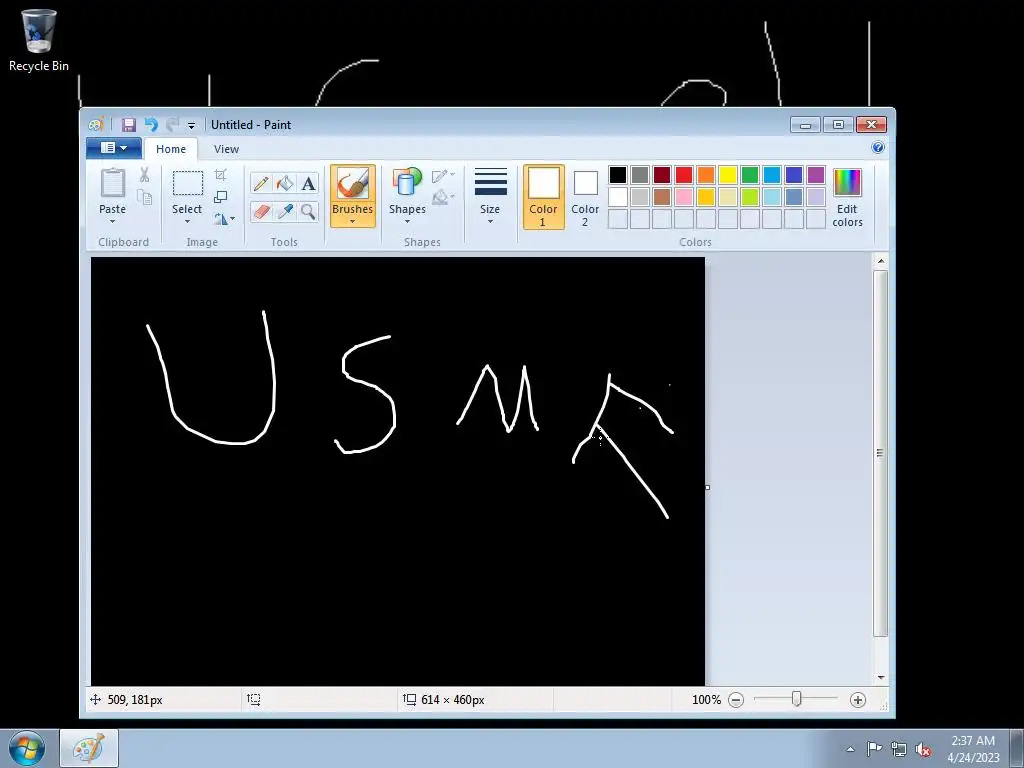1024x768 pixels.
Task: Open the Shape outline dropdown
Action: (x=443, y=175)
